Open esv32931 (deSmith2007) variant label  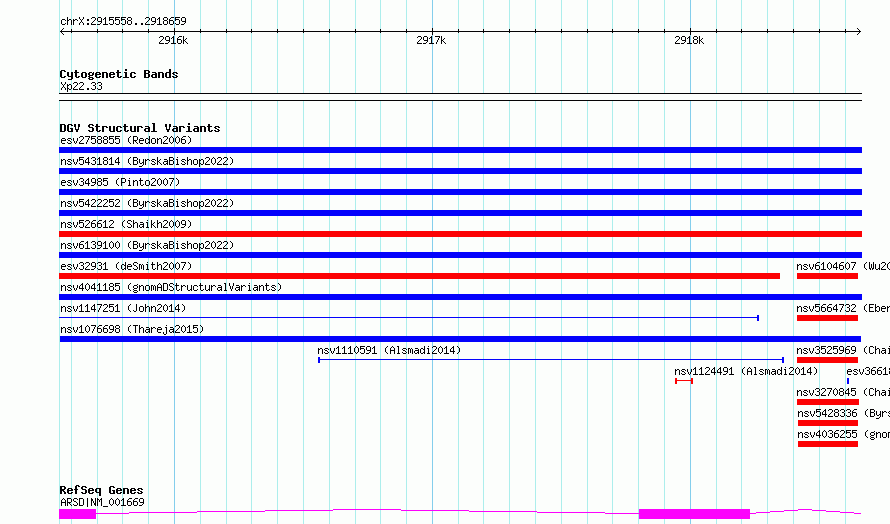(x=126, y=266)
